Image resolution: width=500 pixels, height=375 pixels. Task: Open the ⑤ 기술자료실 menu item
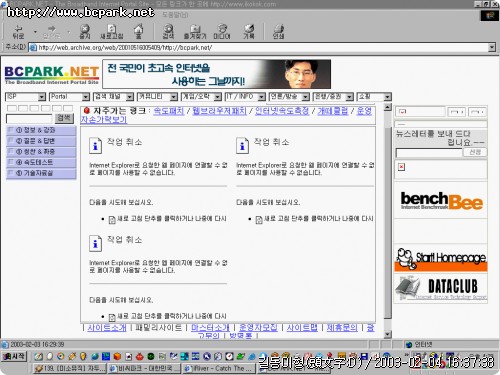(x=41, y=173)
